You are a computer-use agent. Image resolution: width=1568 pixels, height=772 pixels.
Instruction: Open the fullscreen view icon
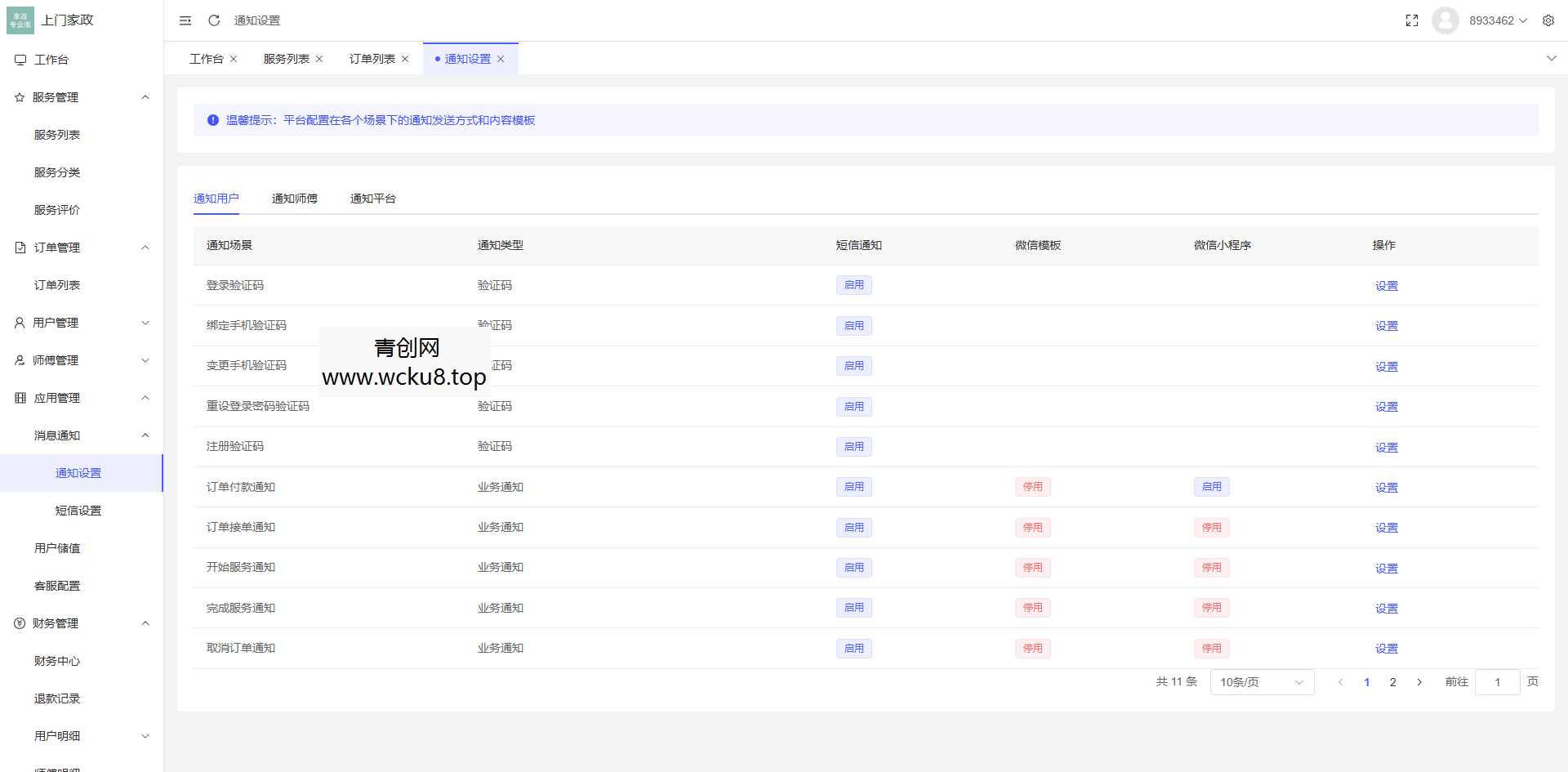pos(1412,20)
